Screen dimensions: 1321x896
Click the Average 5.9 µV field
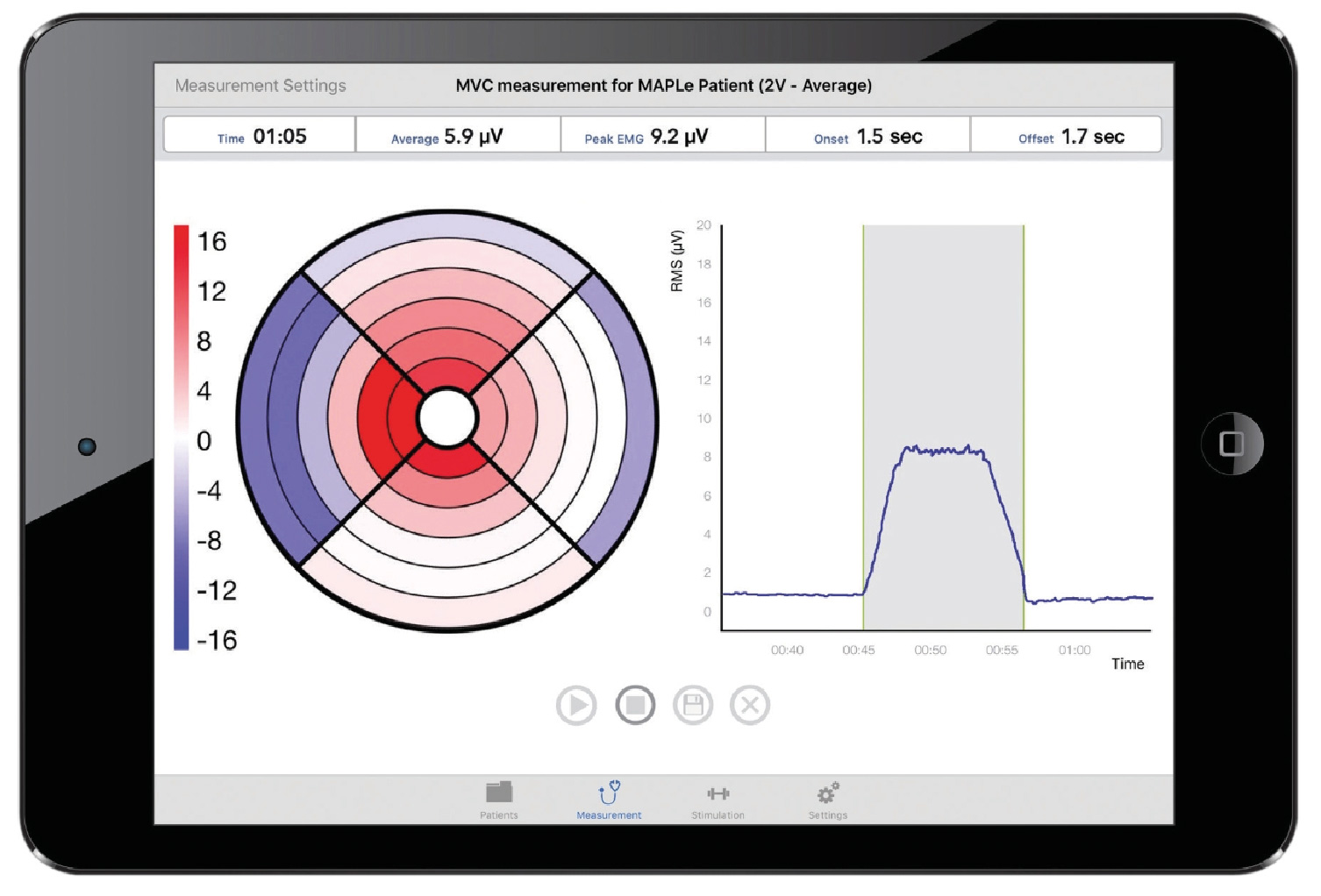tap(457, 136)
